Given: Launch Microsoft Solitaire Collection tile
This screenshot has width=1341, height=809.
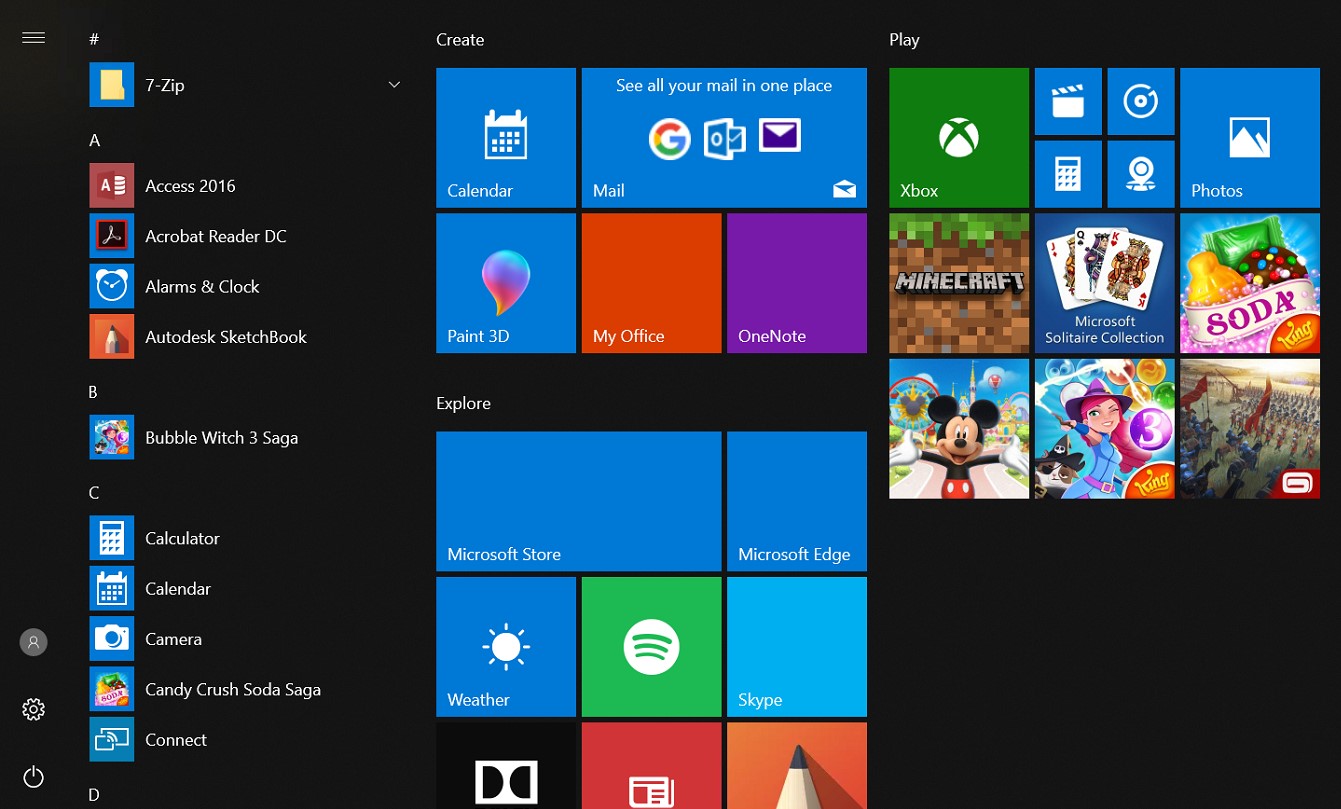Looking at the screenshot, I should tap(1104, 283).
